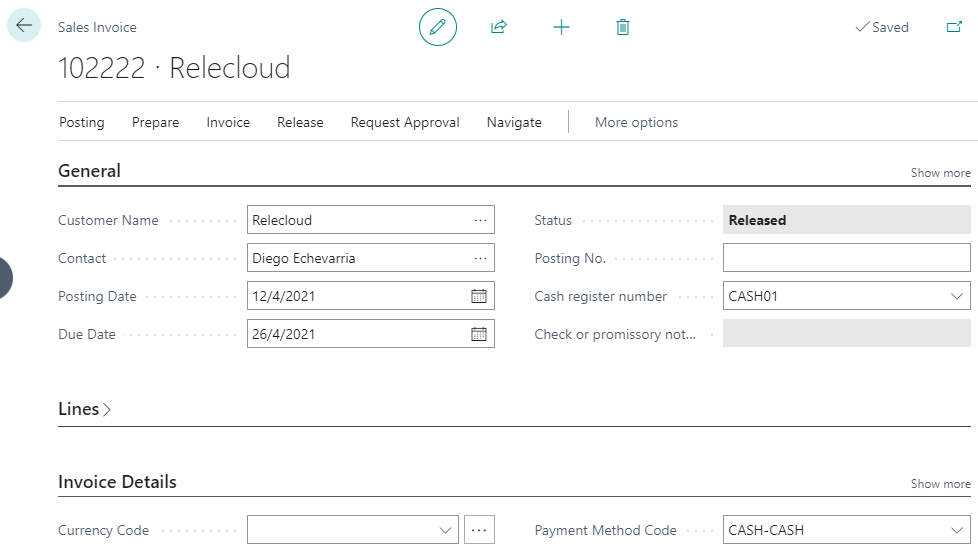Click the Cash register number label
Screen dimensions: 978x550
point(601,296)
